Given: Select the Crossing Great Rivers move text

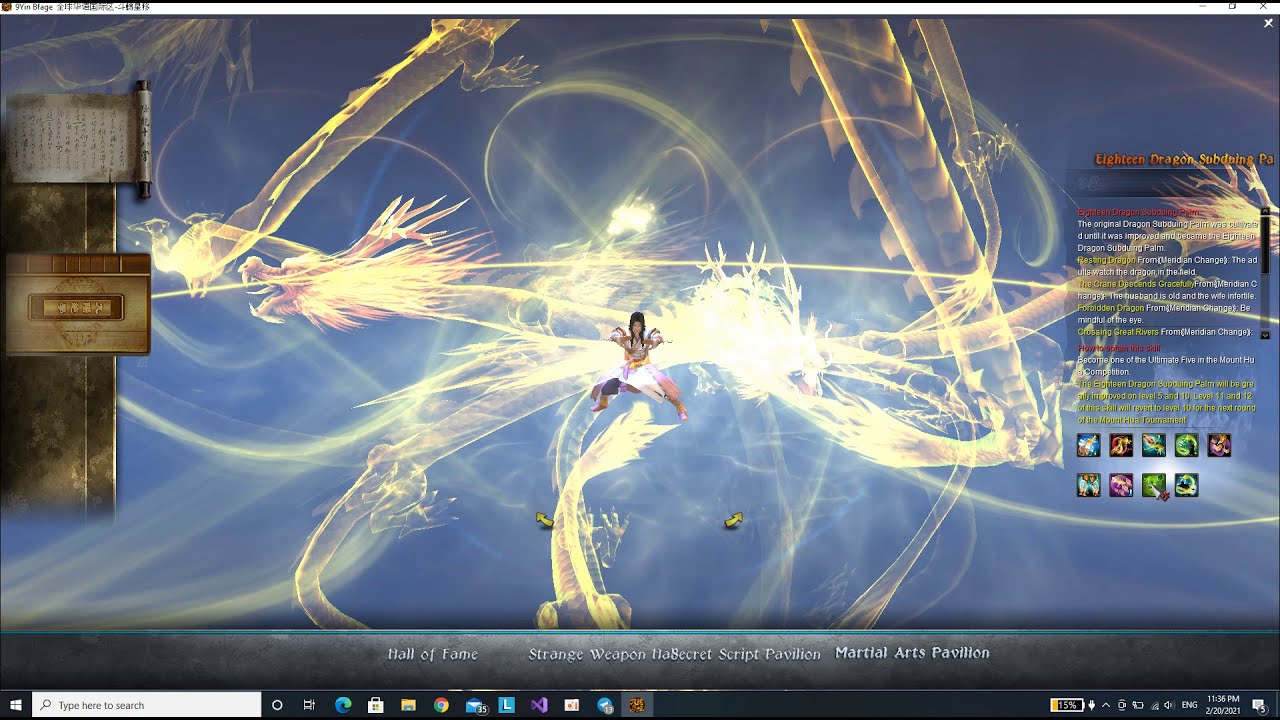Looking at the screenshot, I should [x=1118, y=332].
